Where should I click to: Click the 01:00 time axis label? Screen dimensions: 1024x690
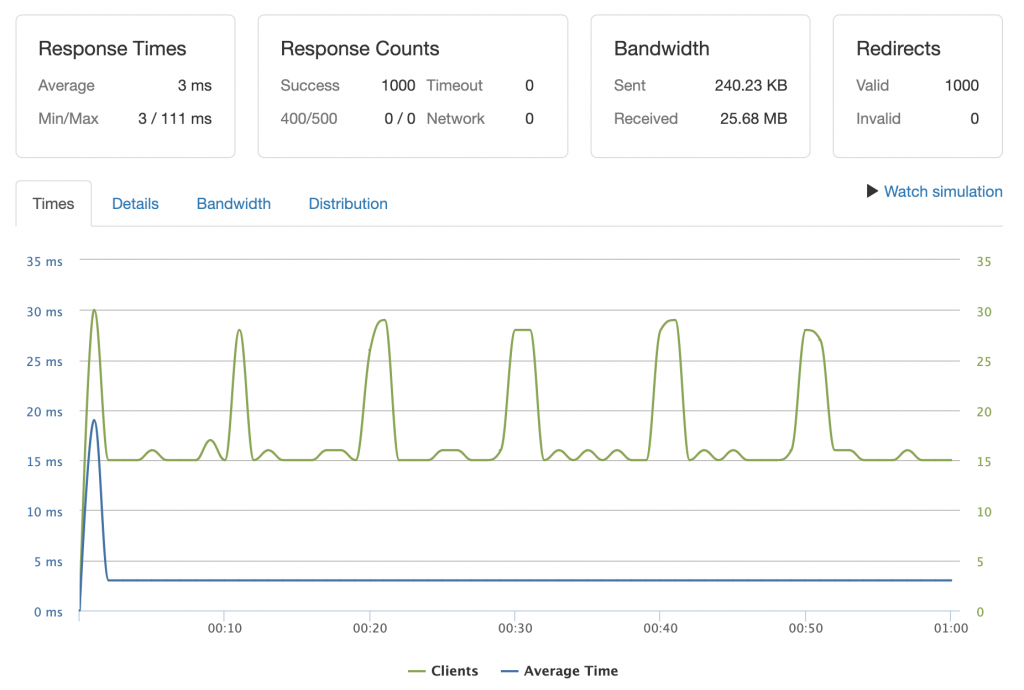[x=951, y=628]
